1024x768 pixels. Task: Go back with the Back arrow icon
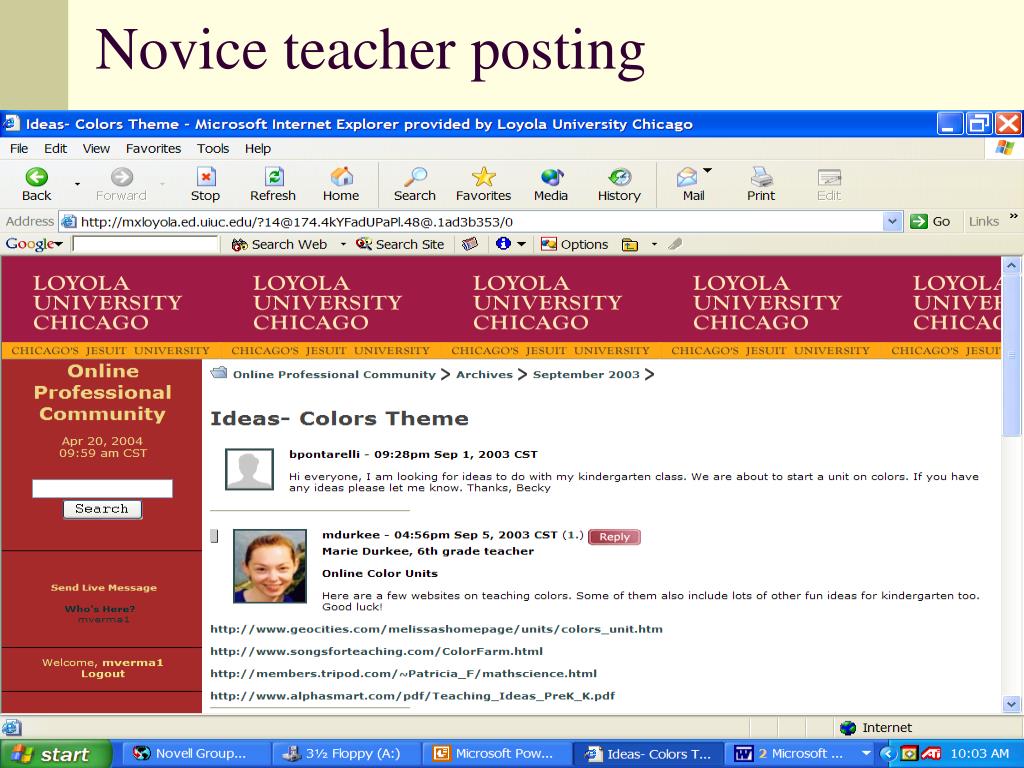[x=37, y=177]
